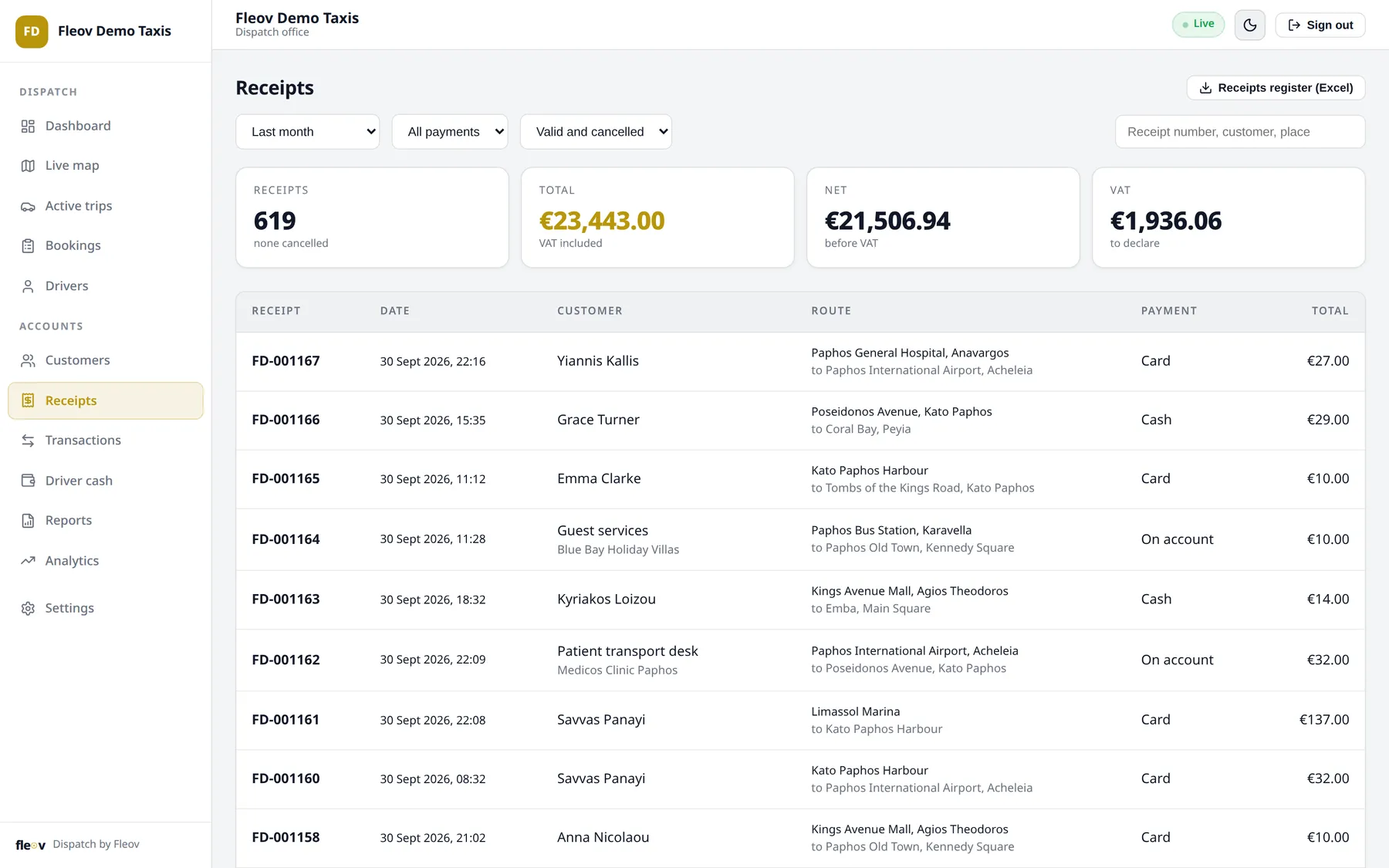1389x868 pixels.
Task: Click the €23,443.00 total card
Action: point(657,218)
